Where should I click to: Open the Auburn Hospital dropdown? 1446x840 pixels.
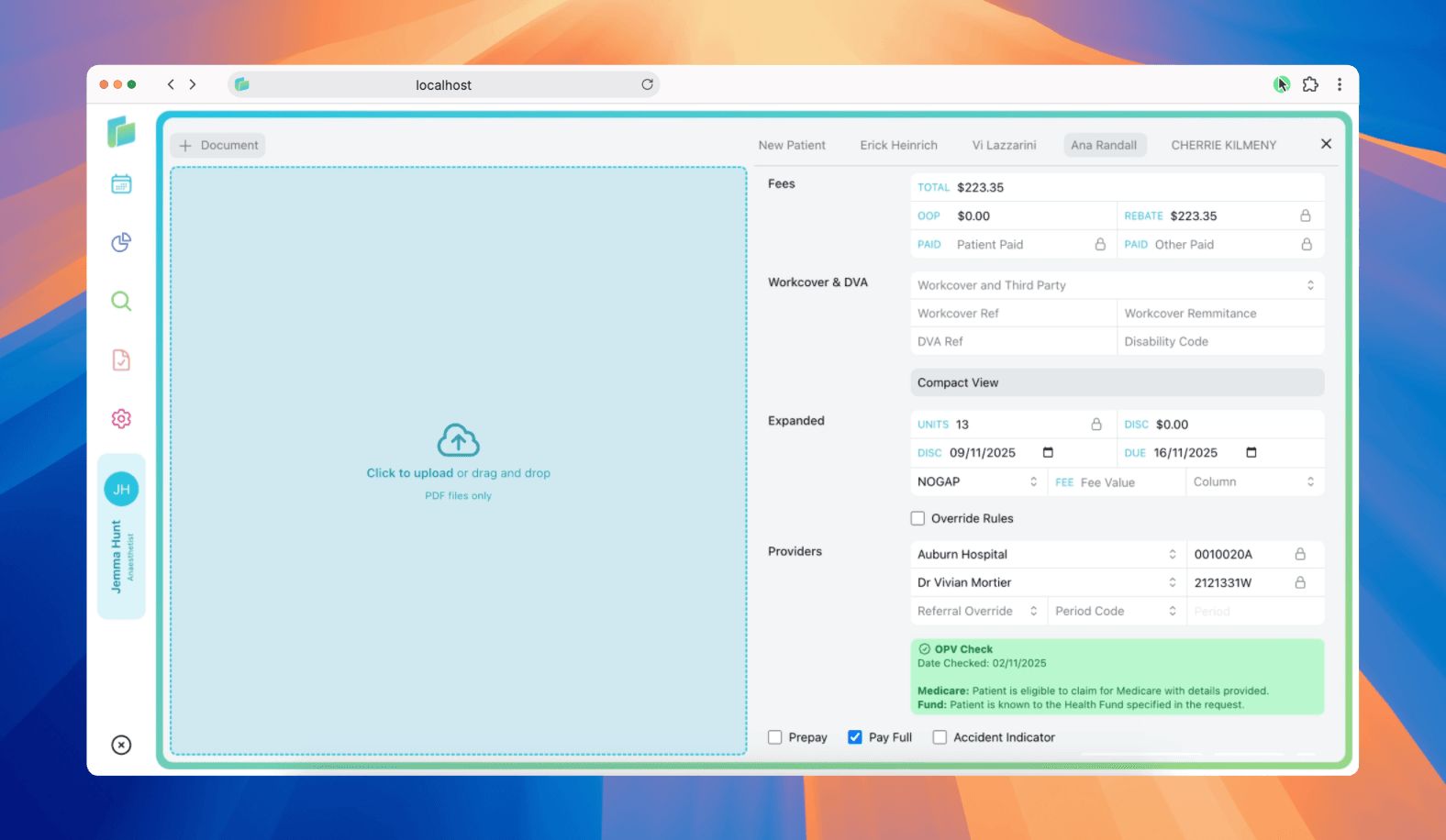coord(1048,554)
